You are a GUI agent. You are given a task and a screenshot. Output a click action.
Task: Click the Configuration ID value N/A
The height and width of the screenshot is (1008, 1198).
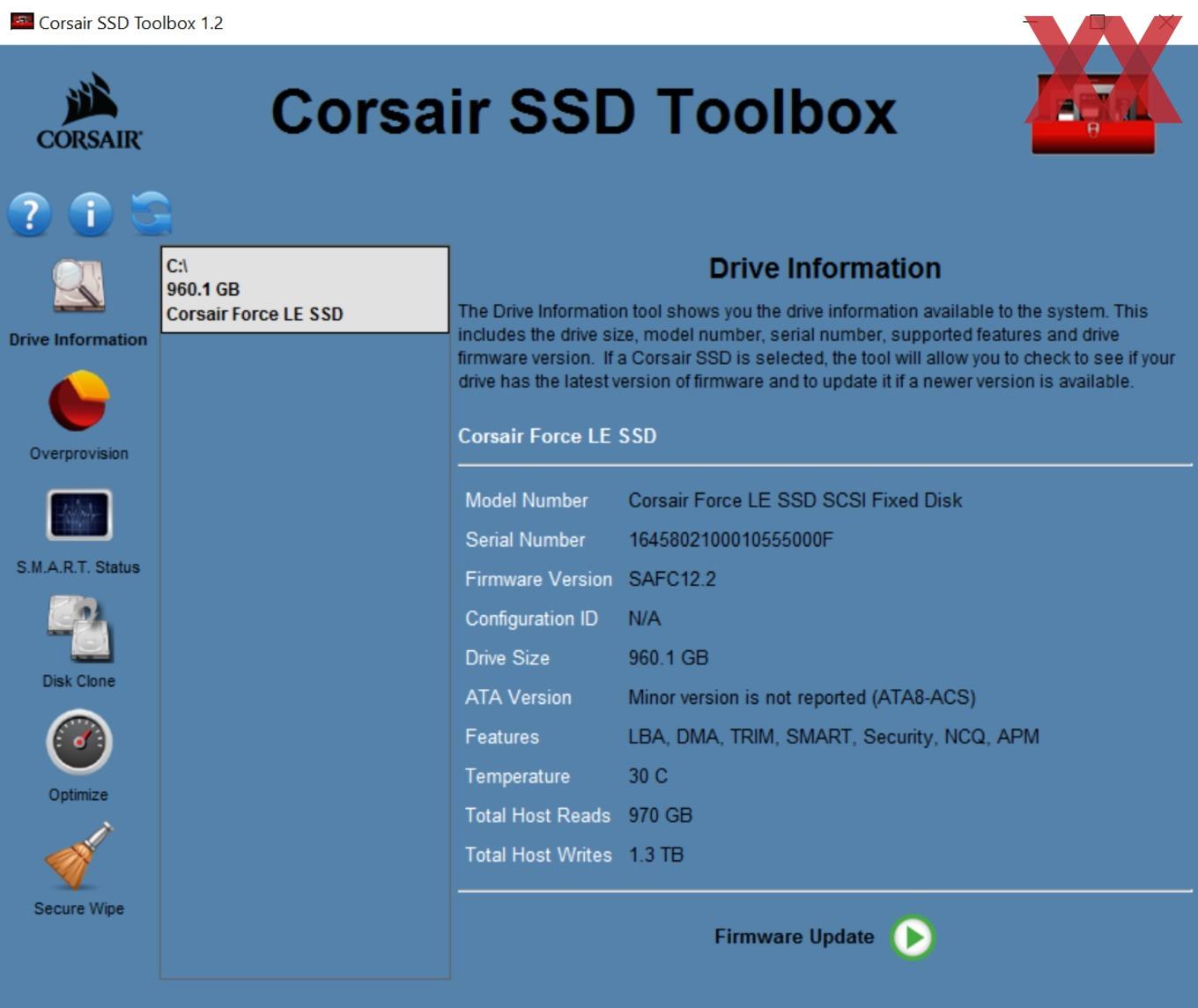pyautogui.click(x=644, y=619)
